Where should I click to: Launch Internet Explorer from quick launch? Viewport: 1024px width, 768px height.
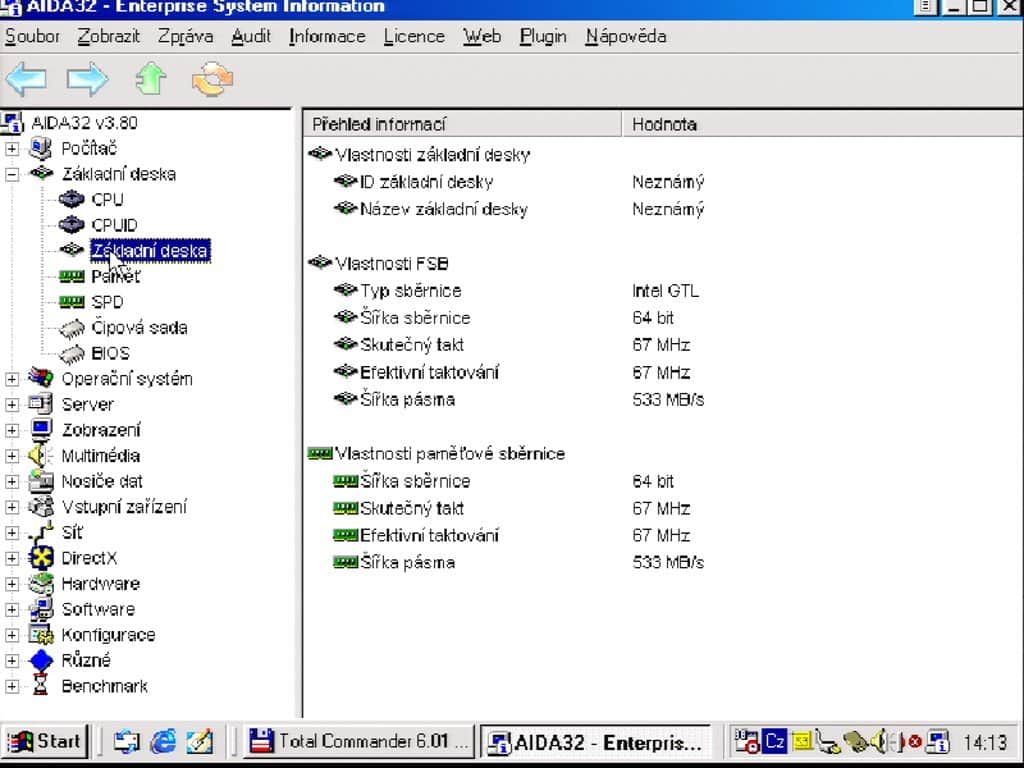coord(163,741)
